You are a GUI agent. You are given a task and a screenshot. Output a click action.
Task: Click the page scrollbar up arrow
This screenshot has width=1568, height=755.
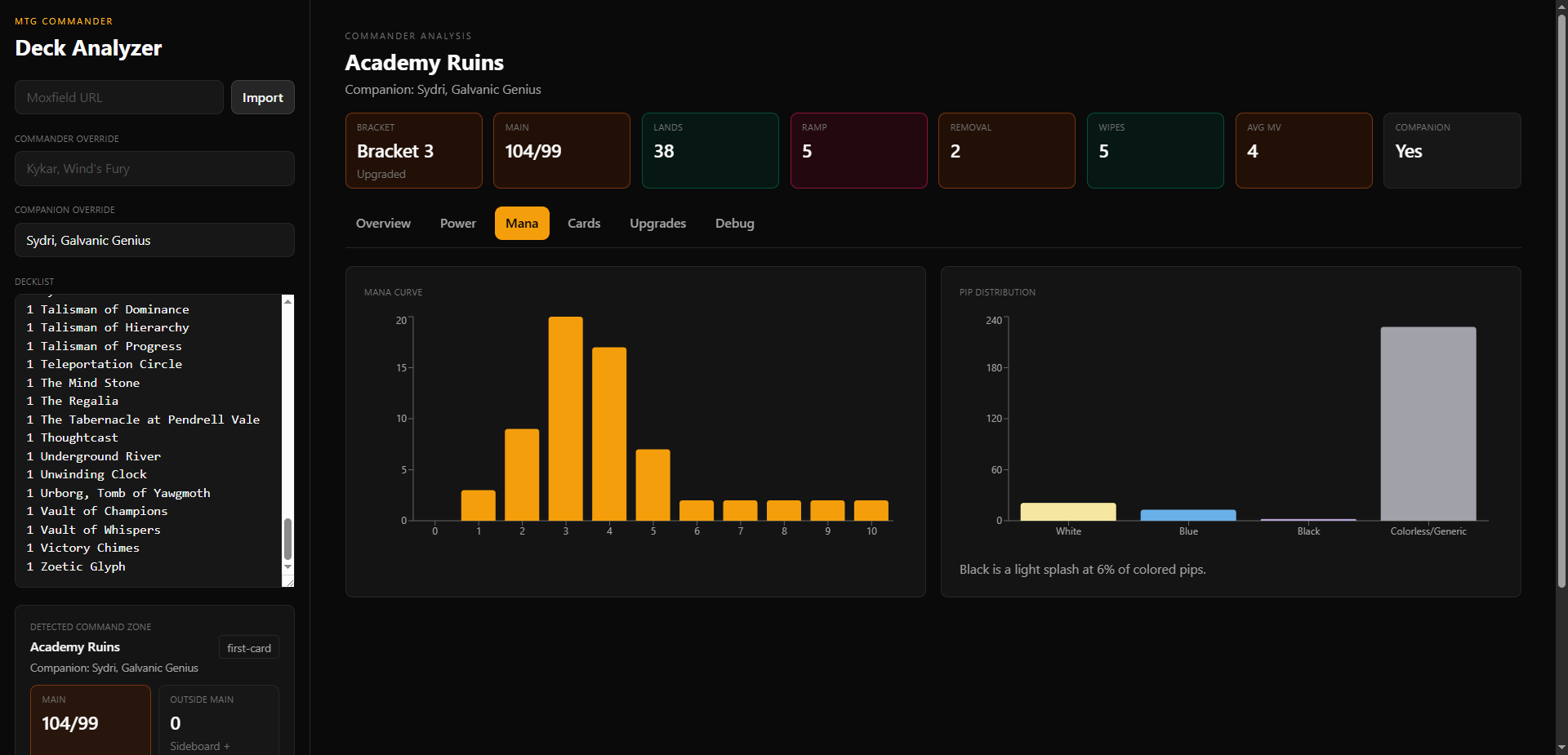click(1561, 7)
